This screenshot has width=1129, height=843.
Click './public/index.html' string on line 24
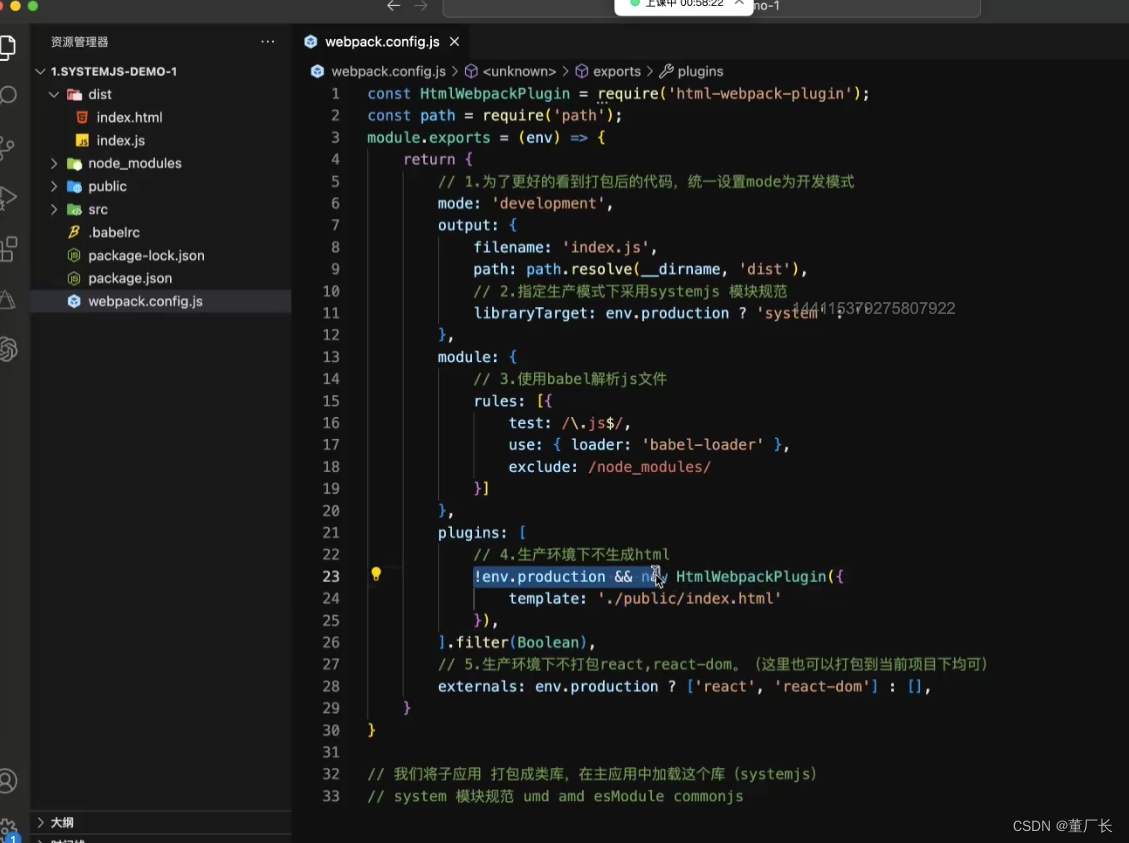tap(689, 598)
